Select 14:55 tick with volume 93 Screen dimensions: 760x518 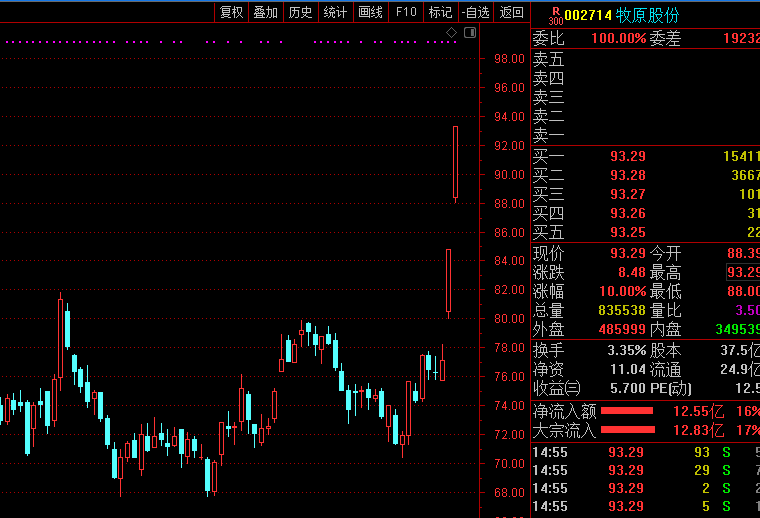(646, 453)
